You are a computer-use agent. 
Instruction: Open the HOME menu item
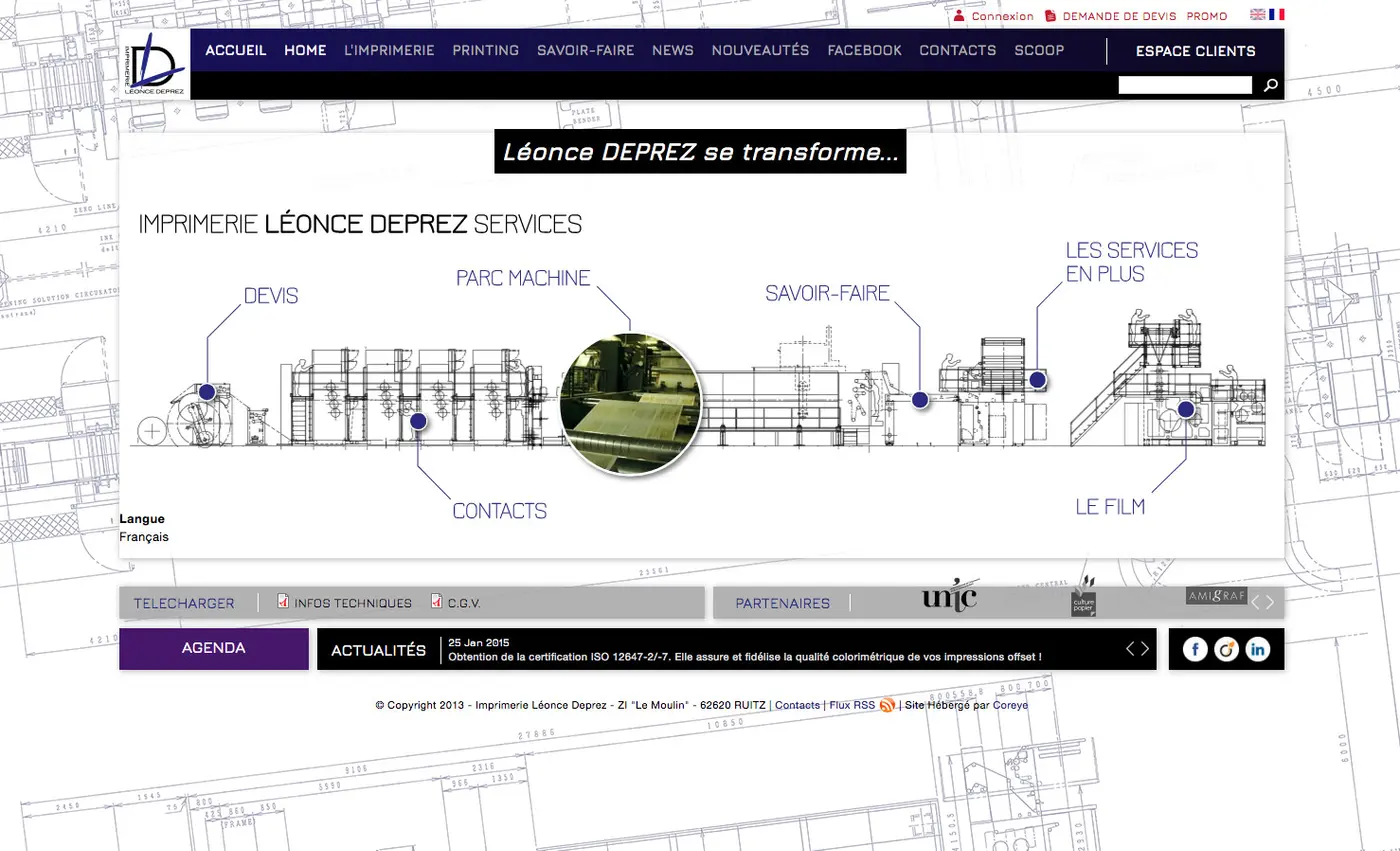(x=305, y=50)
